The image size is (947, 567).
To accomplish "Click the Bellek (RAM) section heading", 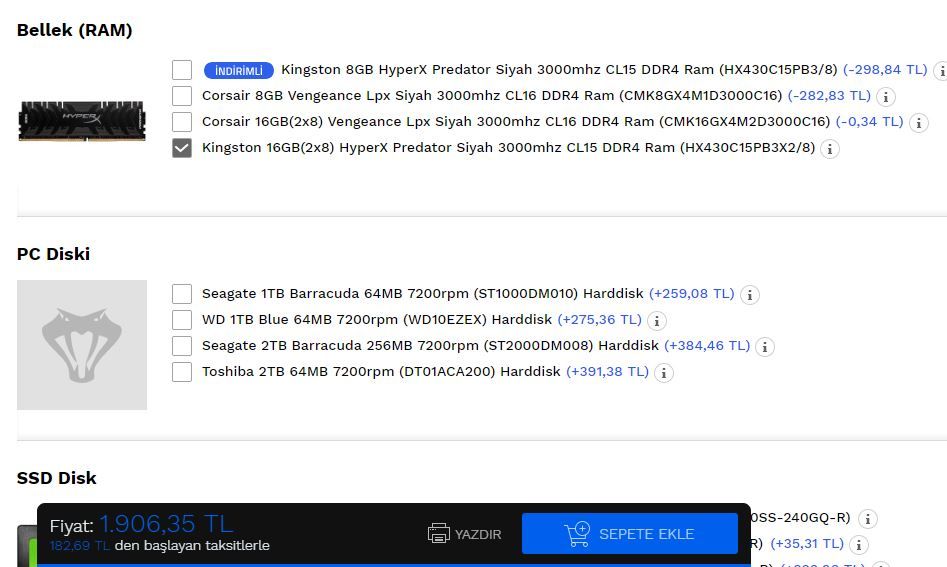I will 74,30.
